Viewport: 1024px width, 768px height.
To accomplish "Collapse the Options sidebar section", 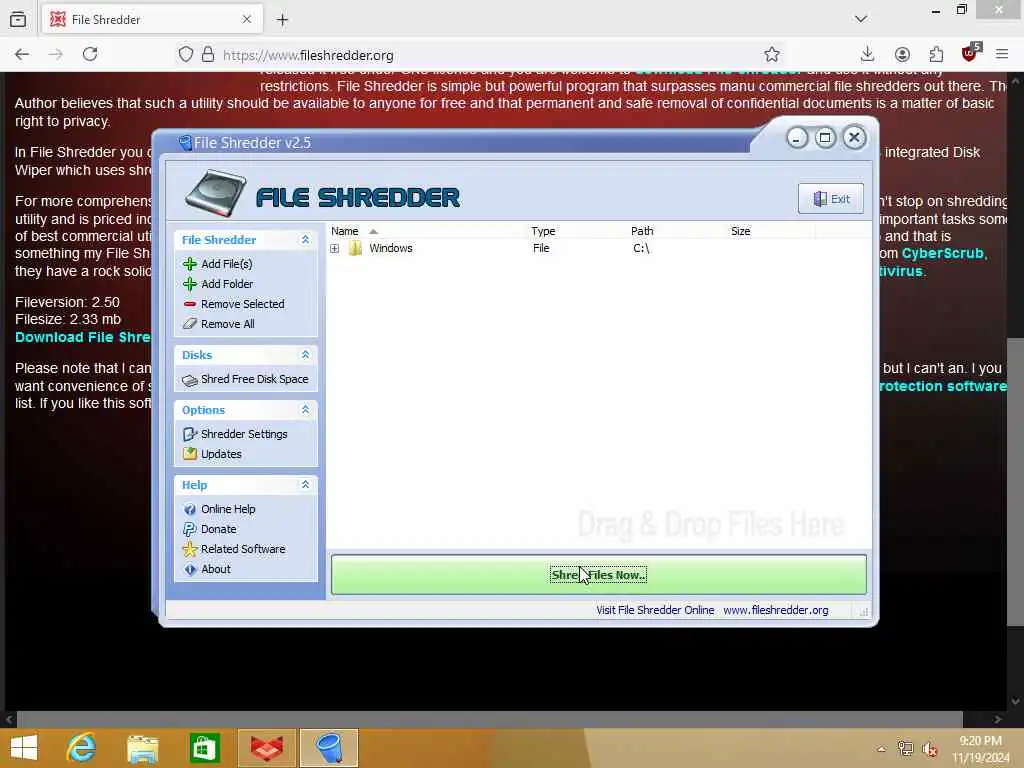I will (x=305, y=409).
